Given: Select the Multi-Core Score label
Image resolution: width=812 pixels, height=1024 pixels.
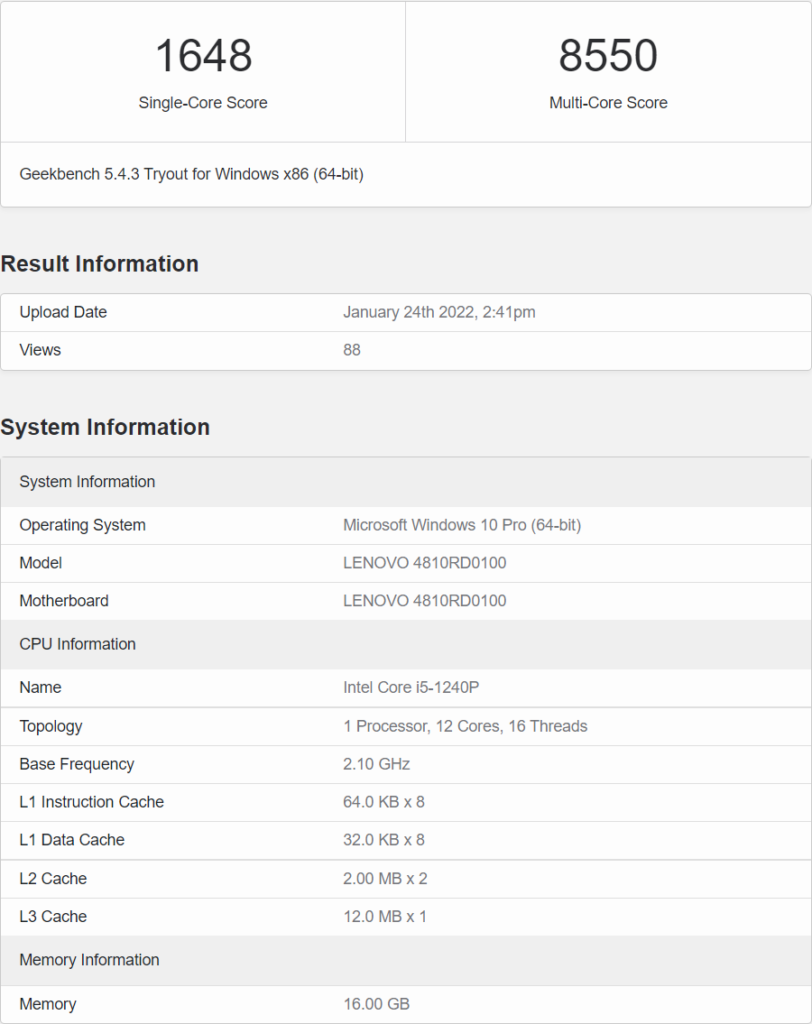Looking at the screenshot, I should (x=608, y=102).
